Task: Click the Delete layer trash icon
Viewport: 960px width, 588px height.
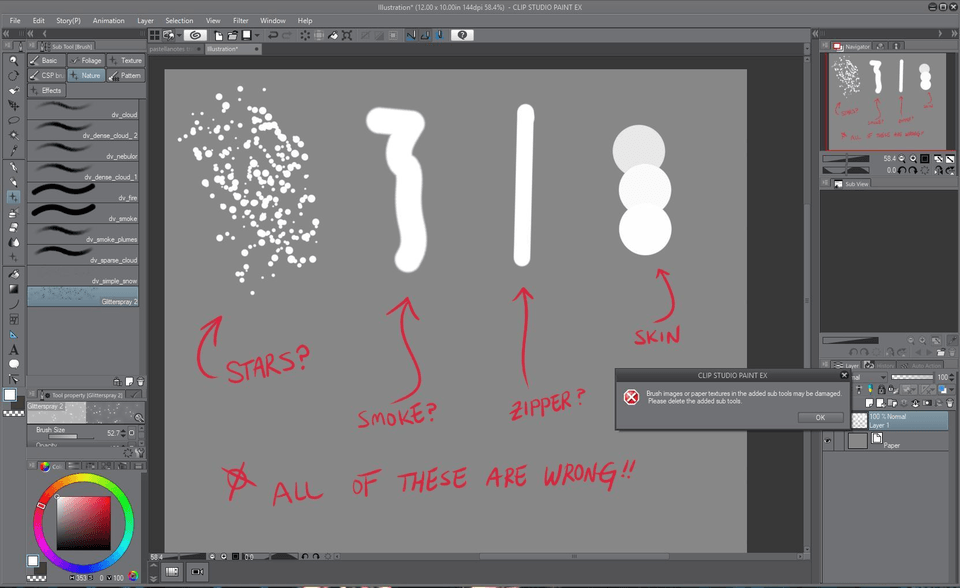Action: (949, 403)
